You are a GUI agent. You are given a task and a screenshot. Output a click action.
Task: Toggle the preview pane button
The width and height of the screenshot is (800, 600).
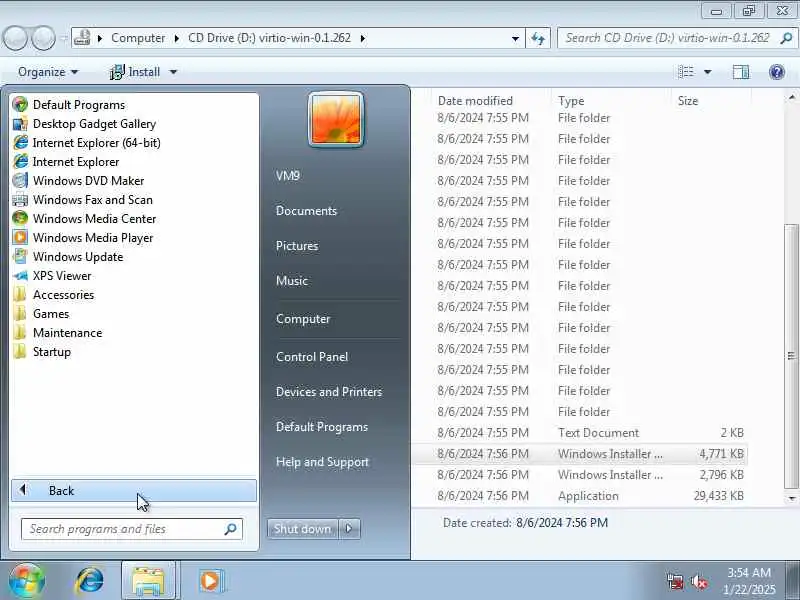pyautogui.click(x=741, y=72)
